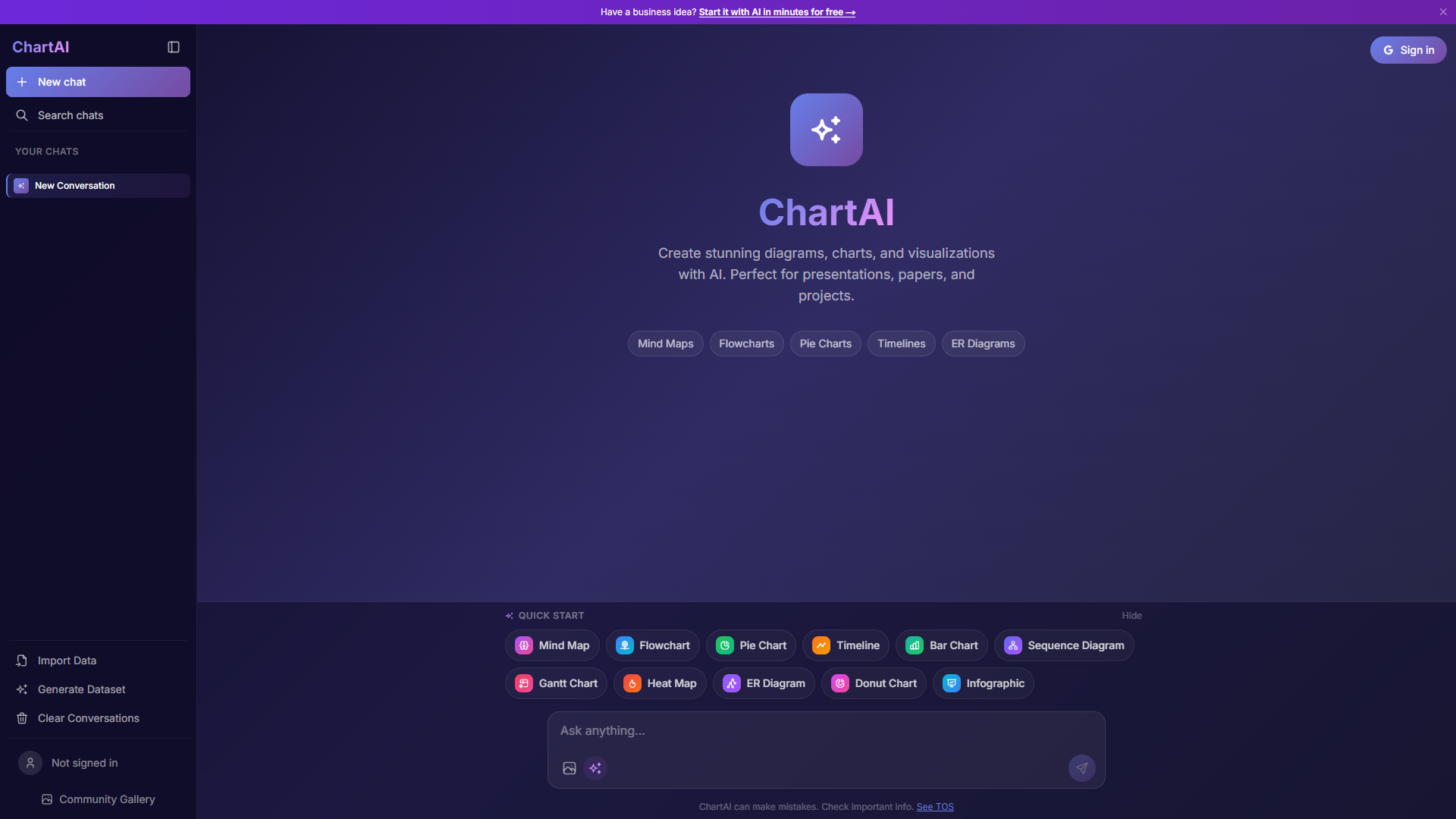The width and height of the screenshot is (1456, 819).
Task: Pick the Pie Chart quick start
Action: click(751, 645)
